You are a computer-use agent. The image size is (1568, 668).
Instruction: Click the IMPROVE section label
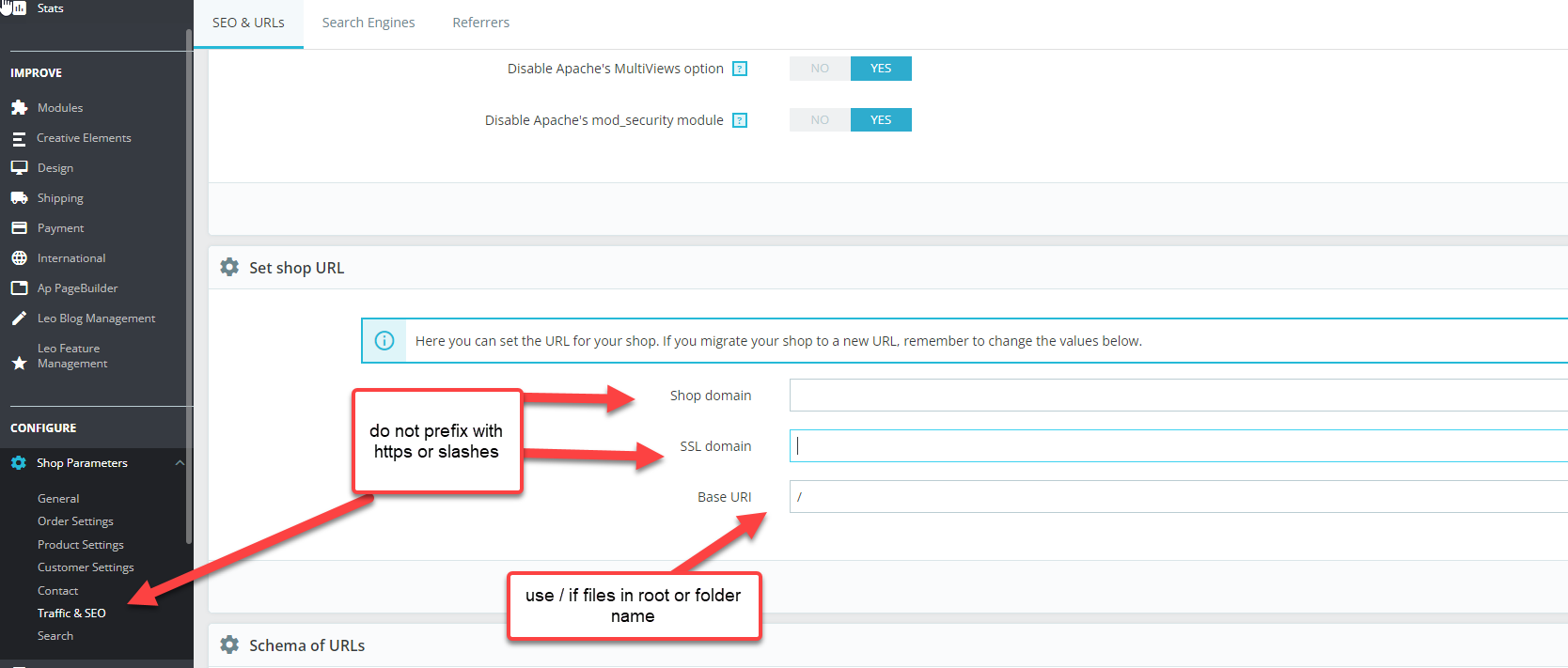36,73
